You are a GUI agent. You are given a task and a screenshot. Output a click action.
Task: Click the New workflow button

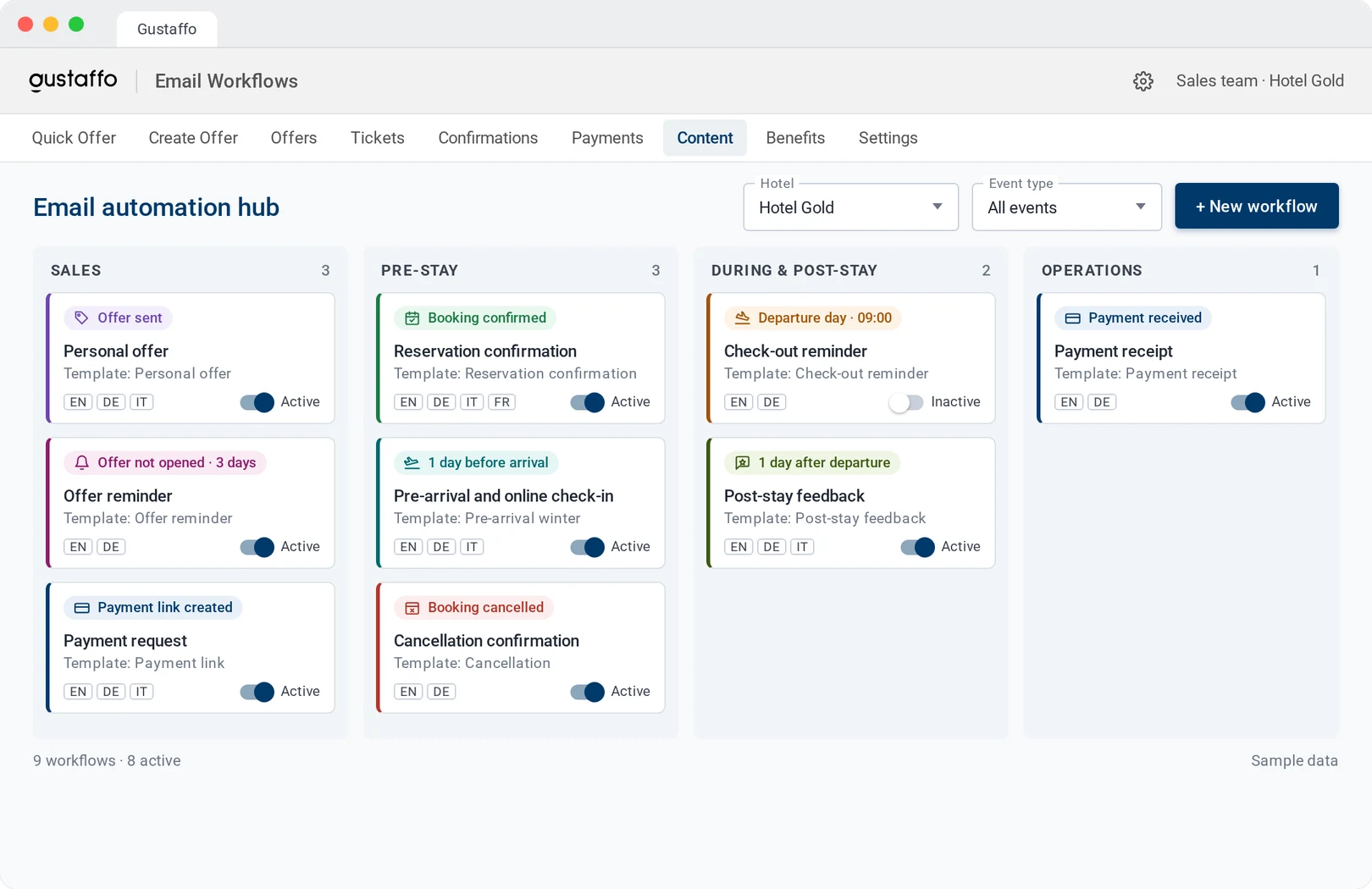(1256, 206)
